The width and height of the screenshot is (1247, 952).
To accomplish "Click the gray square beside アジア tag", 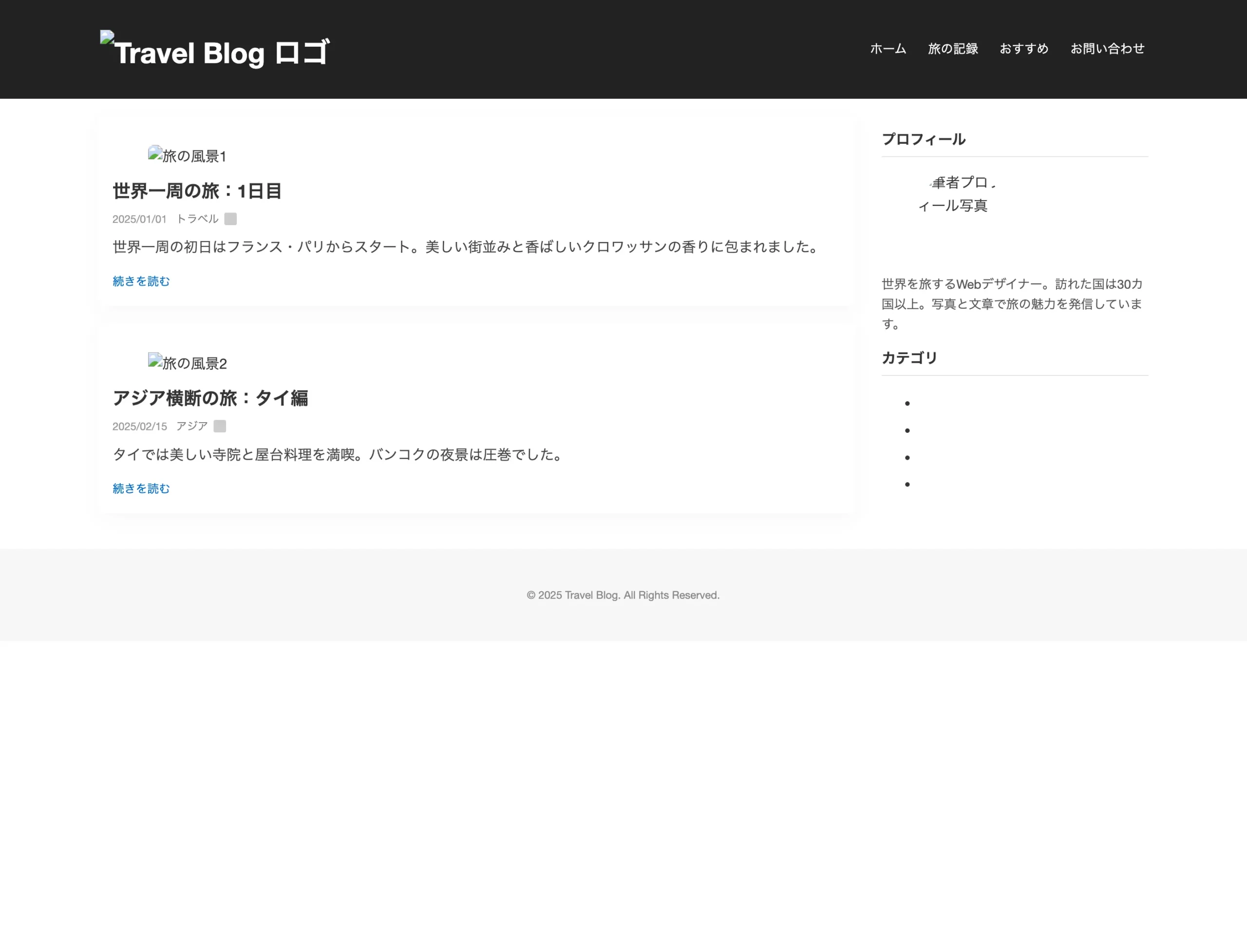I will click(220, 426).
